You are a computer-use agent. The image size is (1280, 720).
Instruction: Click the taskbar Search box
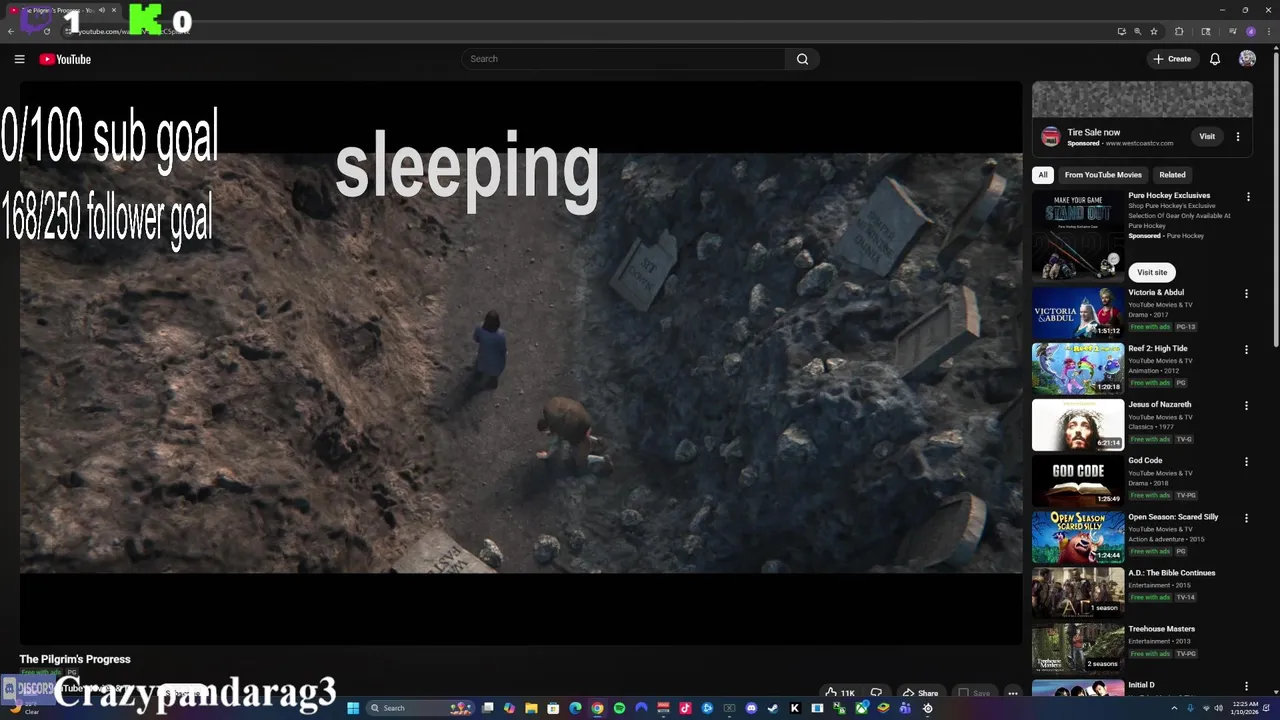point(420,708)
